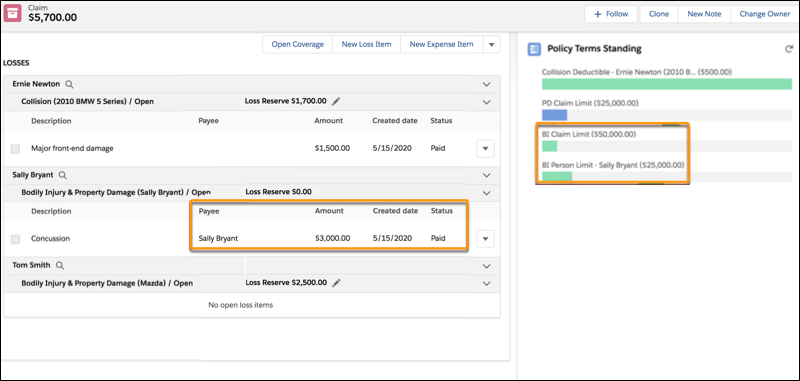Collapse the Collision (2010 BMW 5 Series) coverage
Image resolution: width=800 pixels, height=381 pixels.
[x=486, y=102]
